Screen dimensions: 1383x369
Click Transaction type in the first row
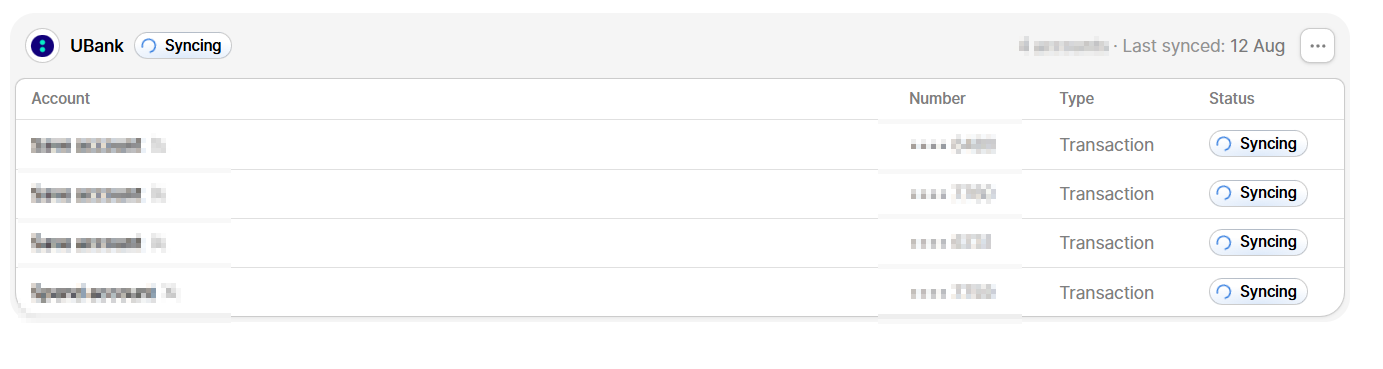point(1107,145)
